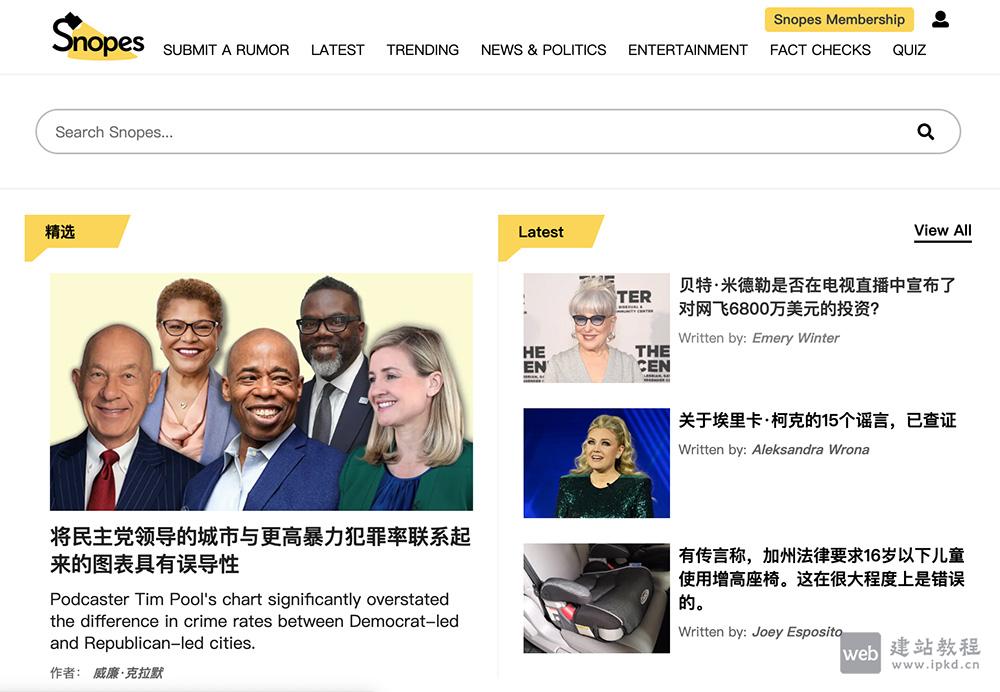Screen dimensions: 1000x692
Task: Select FACT CHECKS from the navigation
Action: [819, 50]
